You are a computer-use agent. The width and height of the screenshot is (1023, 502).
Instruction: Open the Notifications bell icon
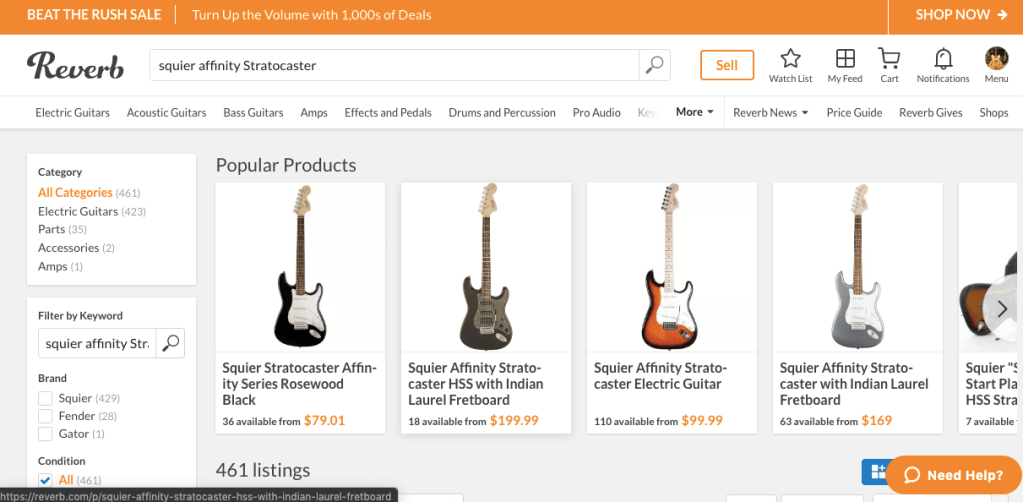(x=943, y=58)
